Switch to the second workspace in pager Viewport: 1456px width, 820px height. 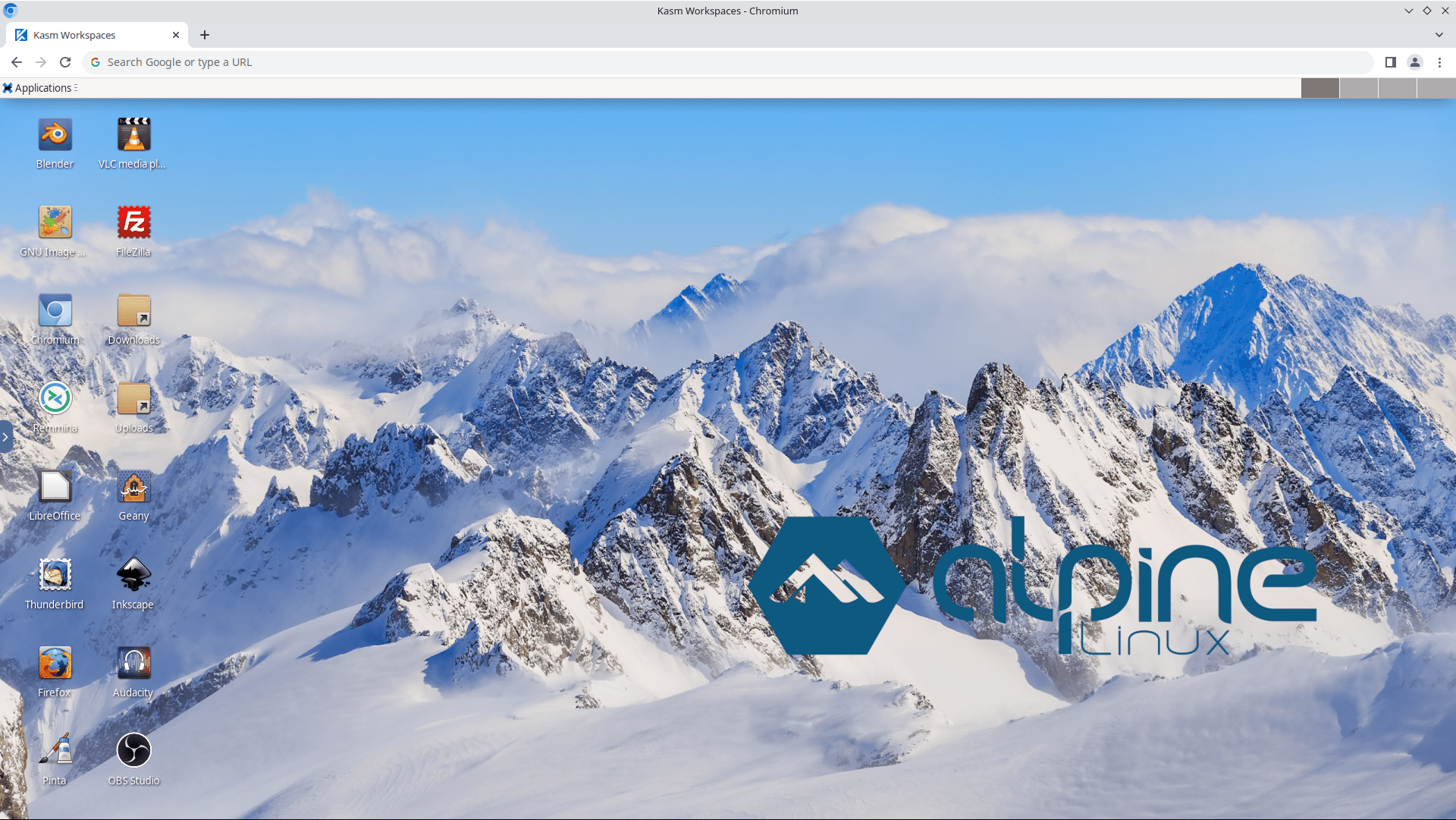coord(1359,88)
